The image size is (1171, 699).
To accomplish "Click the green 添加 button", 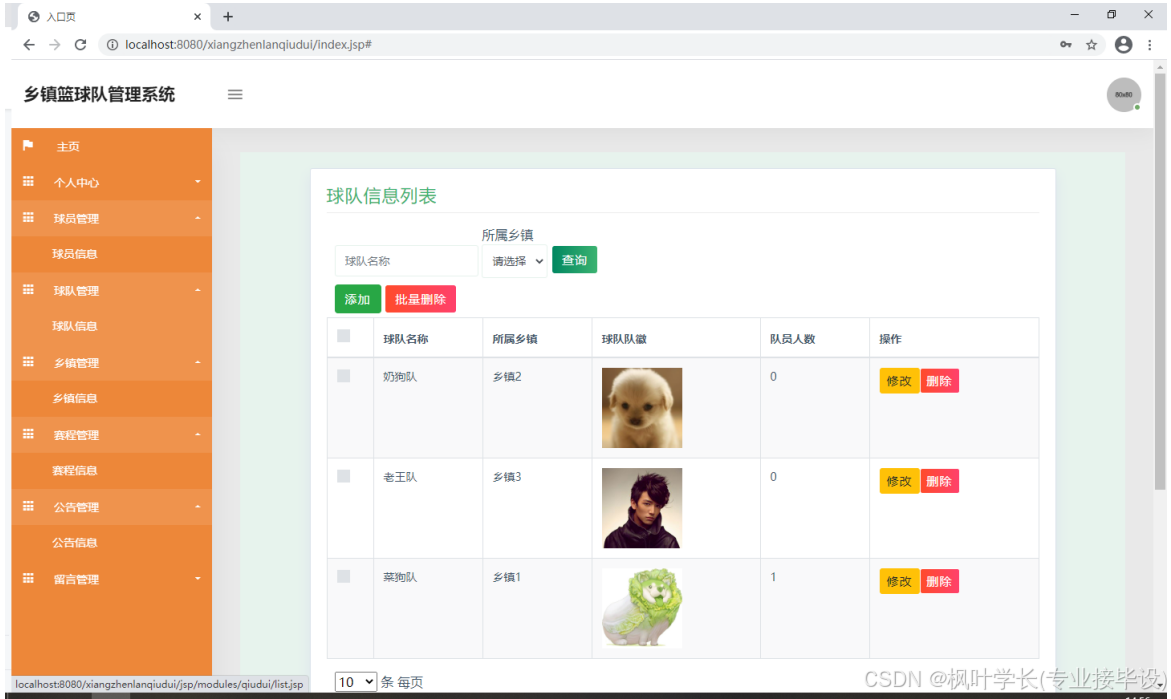I will pos(358,299).
